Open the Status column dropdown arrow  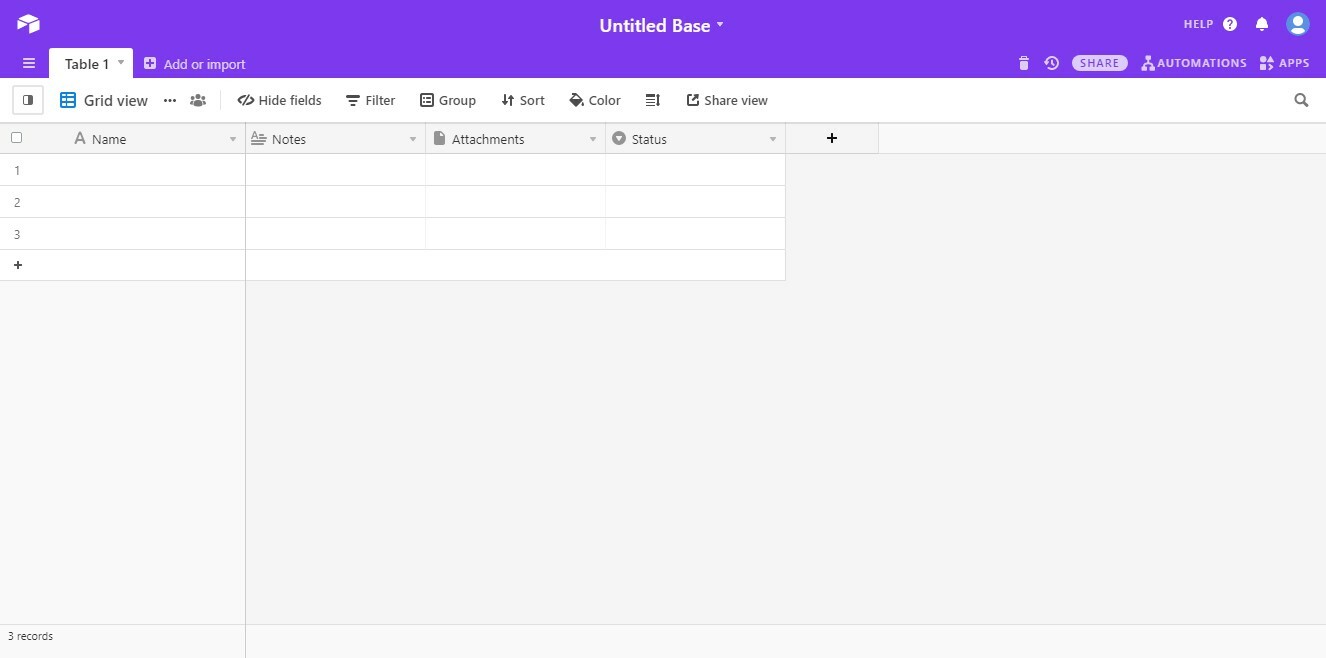(x=773, y=139)
